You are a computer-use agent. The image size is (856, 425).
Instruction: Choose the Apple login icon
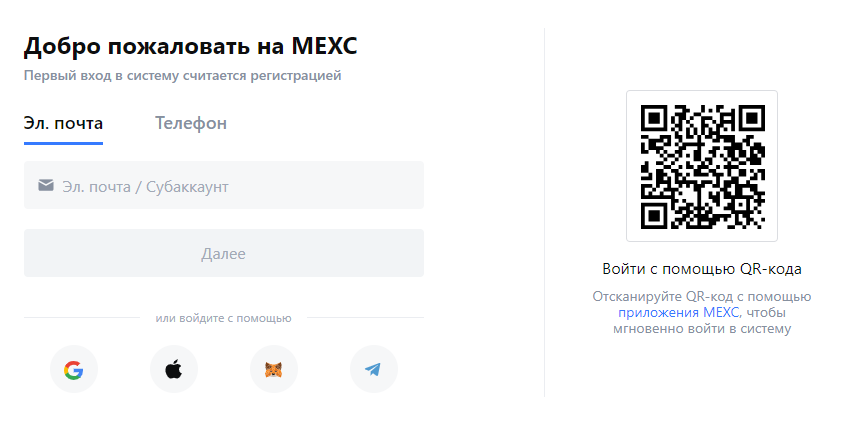point(173,370)
